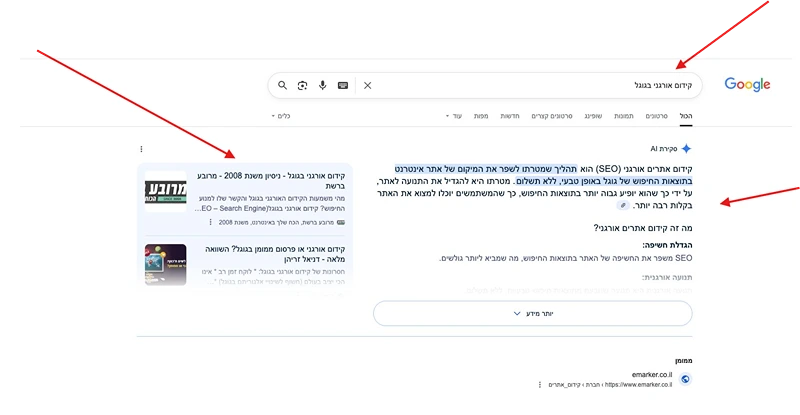Image resolution: width=800 pixels, height=415 pixels.
Task: Open the כלים tools dropdown
Action: click(x=281, y=116)
